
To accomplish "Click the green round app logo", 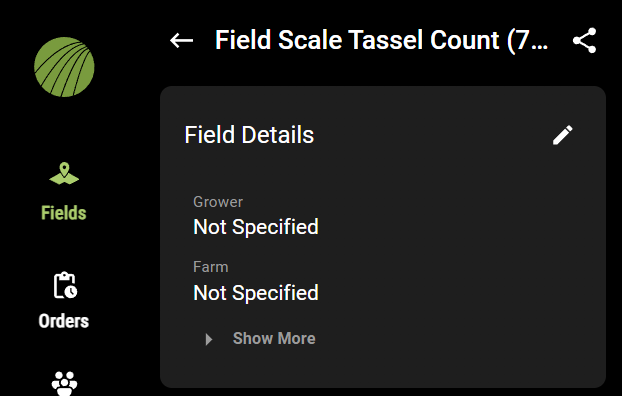I will click(x=64, y=67).
